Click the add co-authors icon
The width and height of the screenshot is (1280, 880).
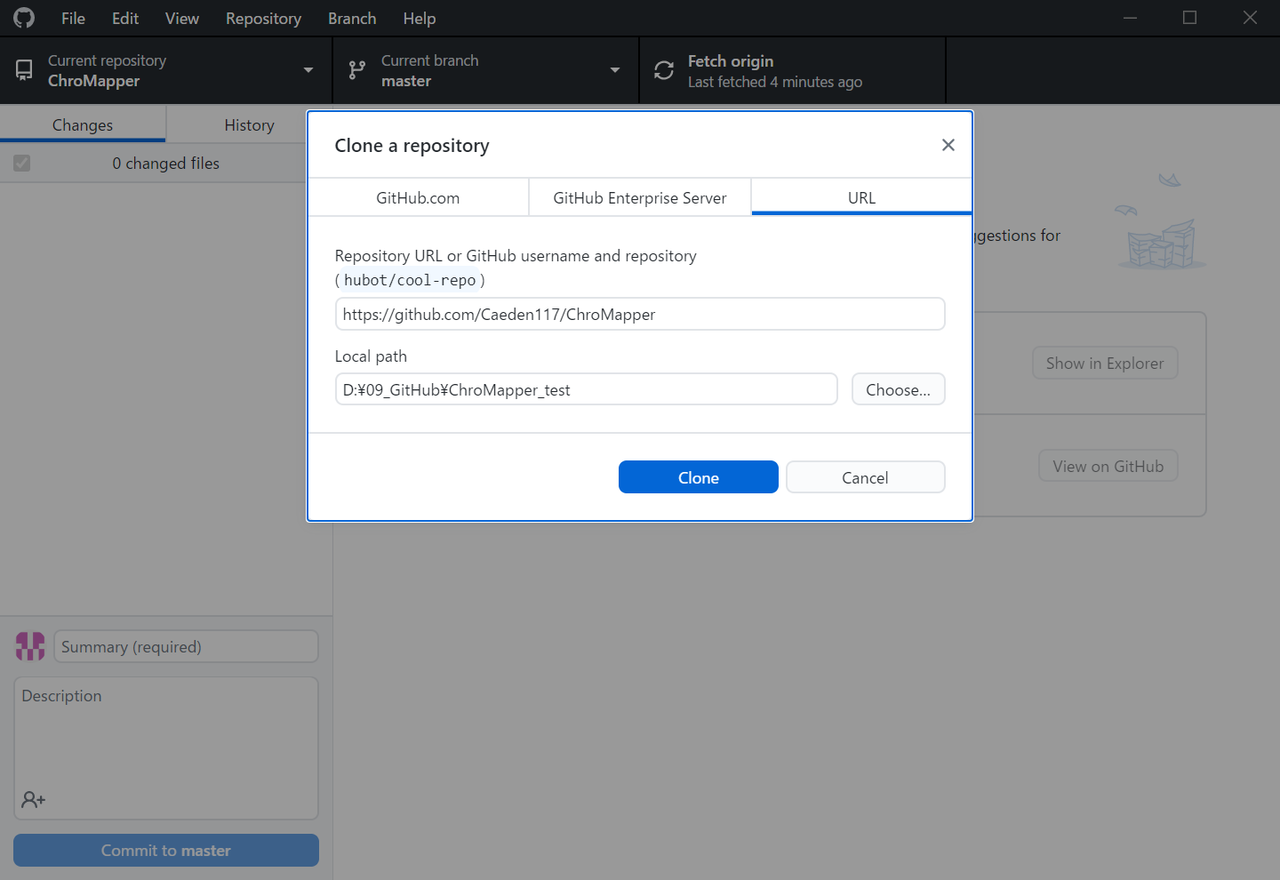pyautogui.click(x=33, y=799)
